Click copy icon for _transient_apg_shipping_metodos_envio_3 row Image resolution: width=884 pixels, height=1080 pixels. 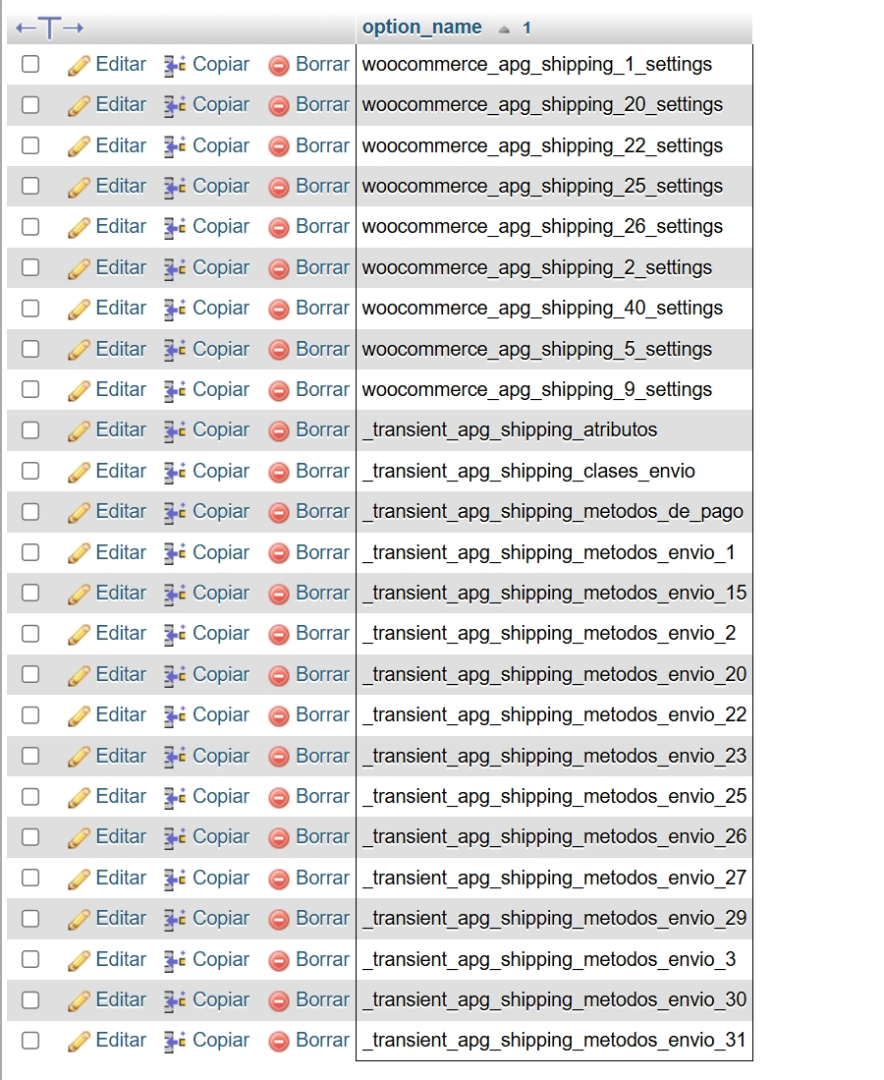click(176, 960)
